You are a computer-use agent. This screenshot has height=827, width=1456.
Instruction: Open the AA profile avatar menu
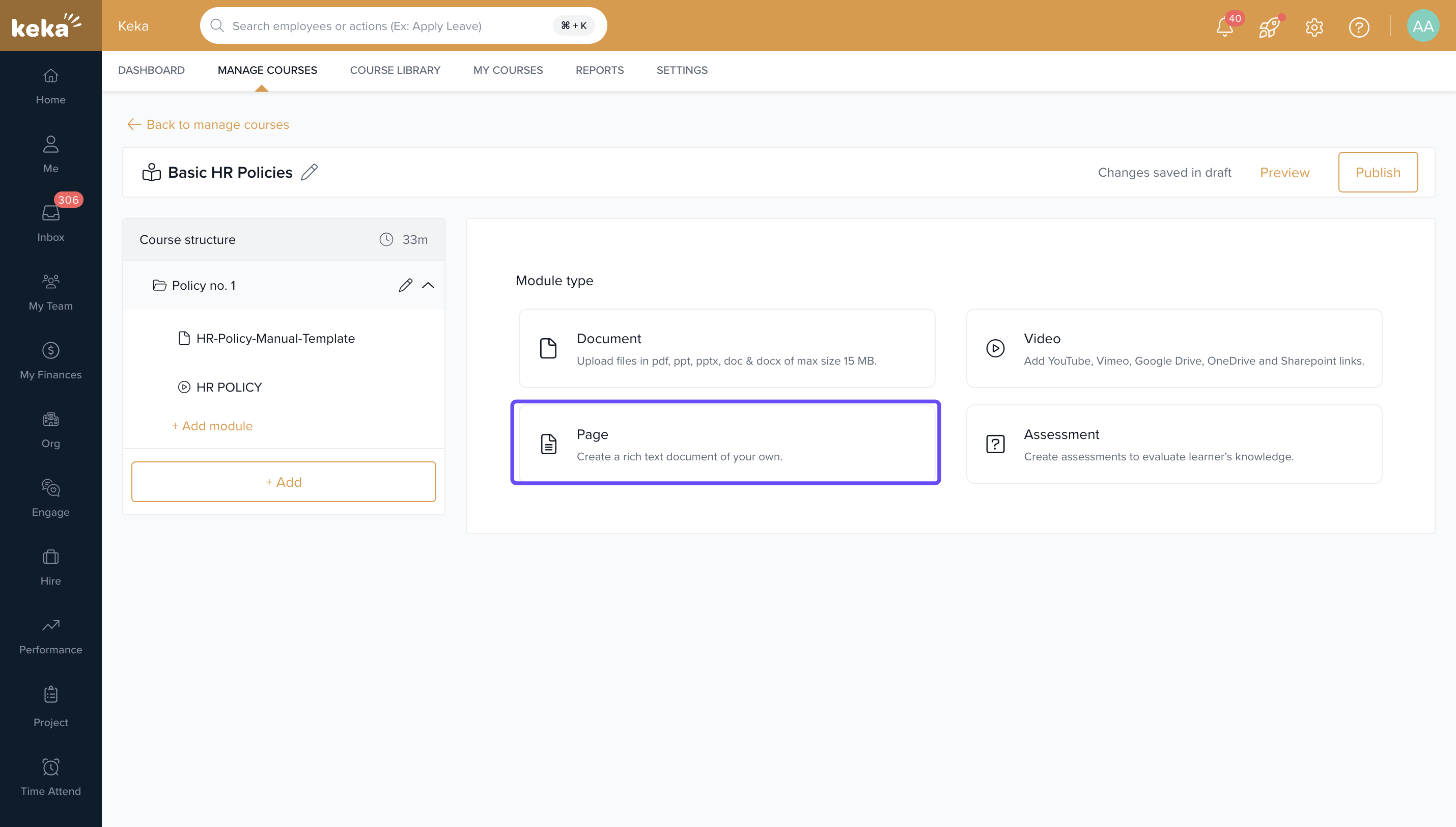tap(1422, 26)
